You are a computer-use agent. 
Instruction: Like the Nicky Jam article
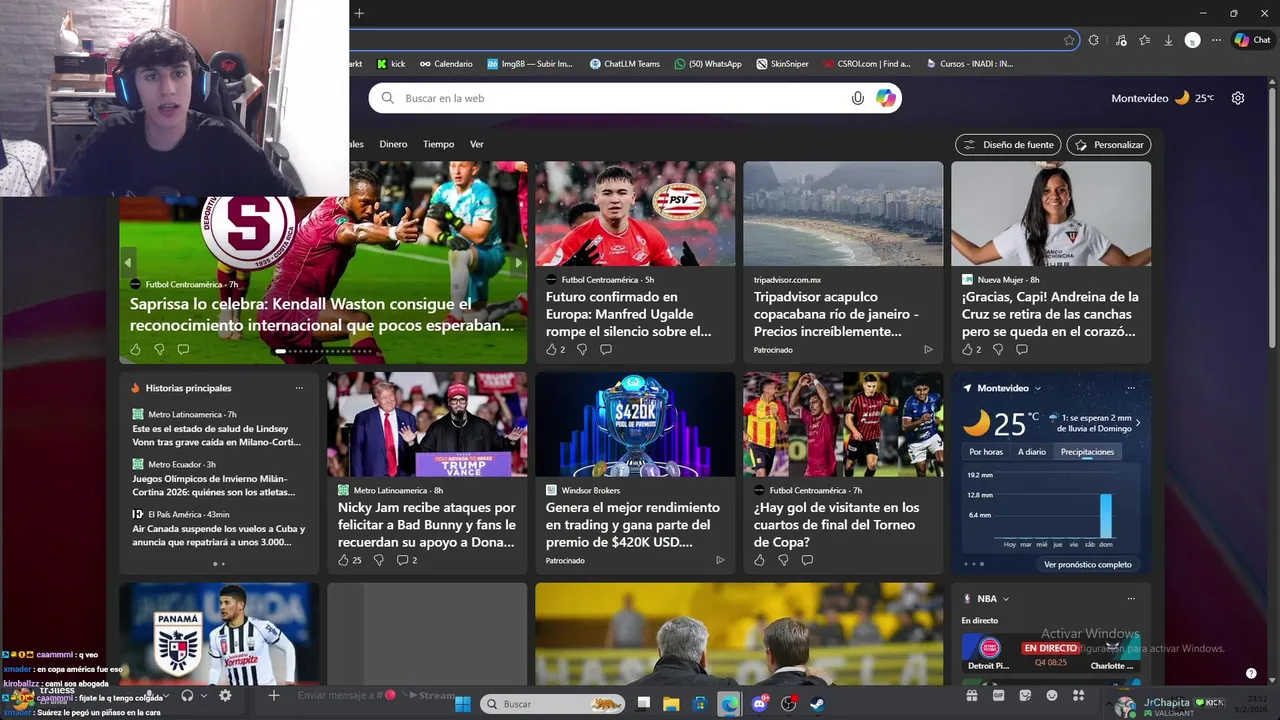pyautogui.click(x=349, y=560)
